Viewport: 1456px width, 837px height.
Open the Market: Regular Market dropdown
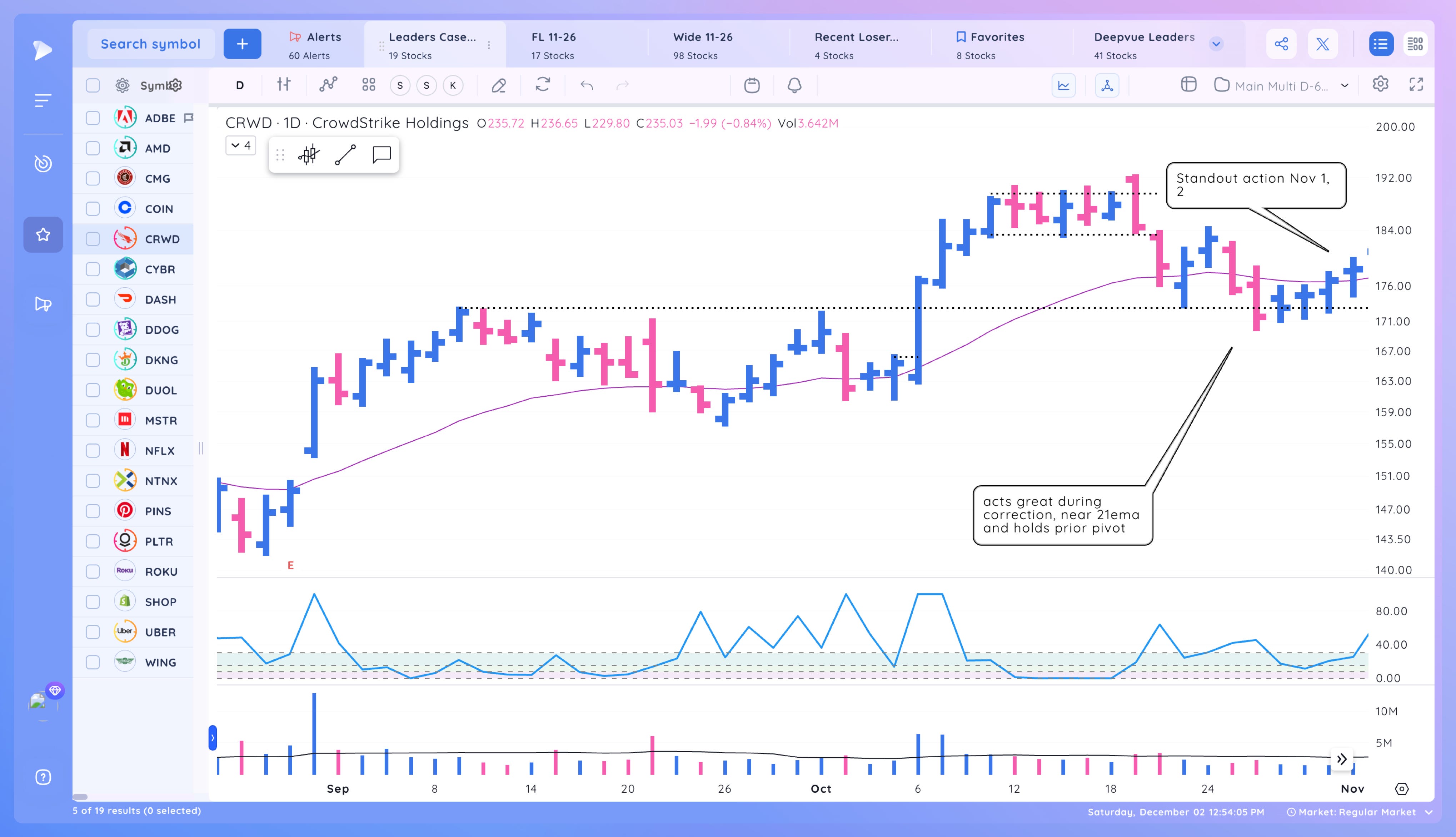1360,812
